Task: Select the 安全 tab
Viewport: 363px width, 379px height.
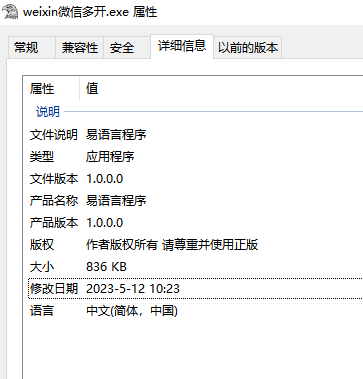Action: pos(127,48)
